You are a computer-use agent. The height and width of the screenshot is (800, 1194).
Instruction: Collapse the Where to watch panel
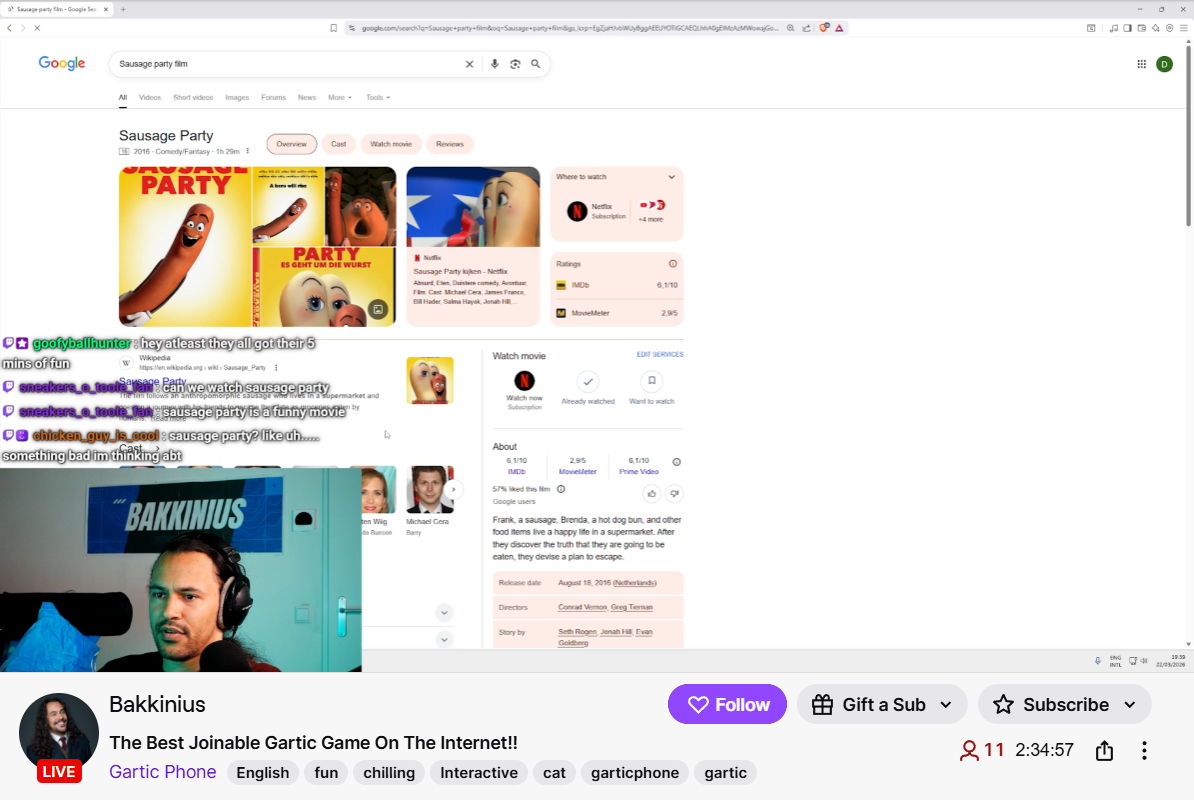click(671, 177)
